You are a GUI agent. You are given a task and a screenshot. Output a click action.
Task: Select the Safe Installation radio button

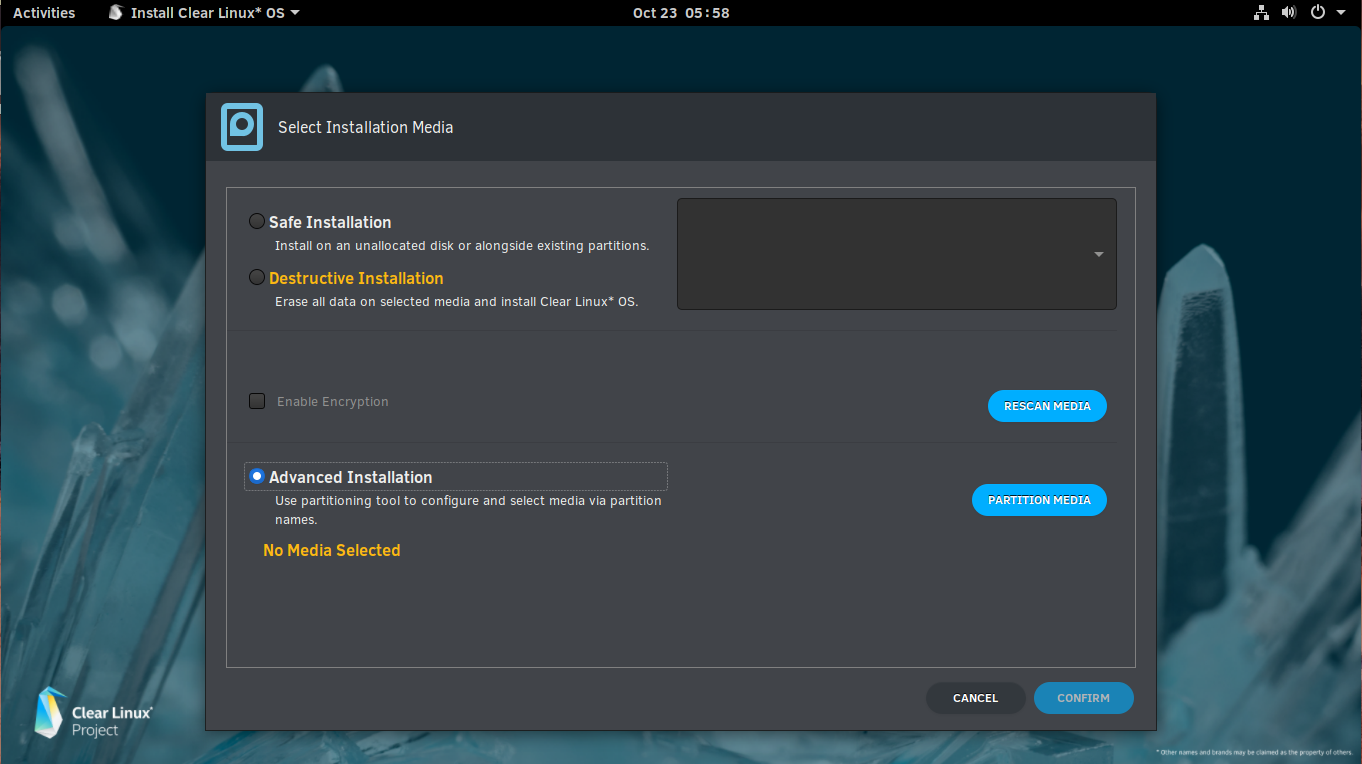click(257, 222)
